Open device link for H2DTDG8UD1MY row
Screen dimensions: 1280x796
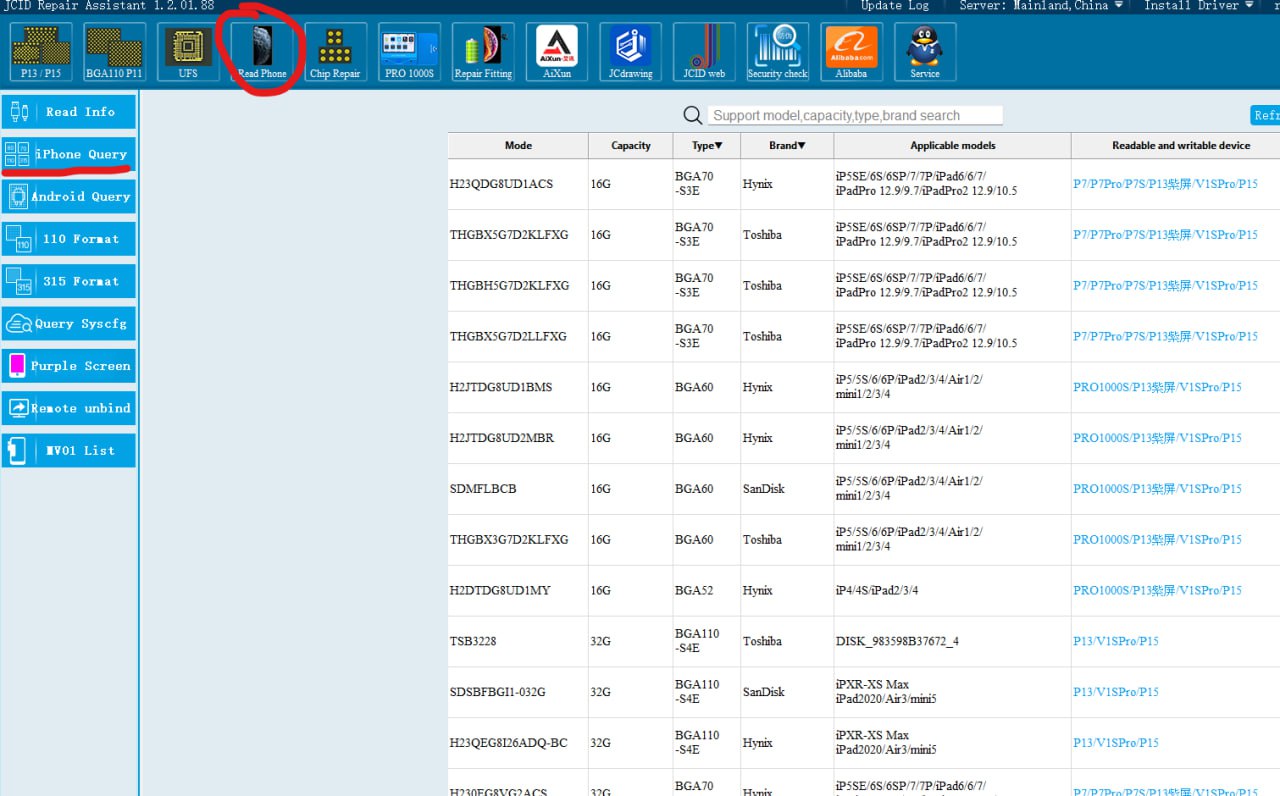coord(1157,590)
